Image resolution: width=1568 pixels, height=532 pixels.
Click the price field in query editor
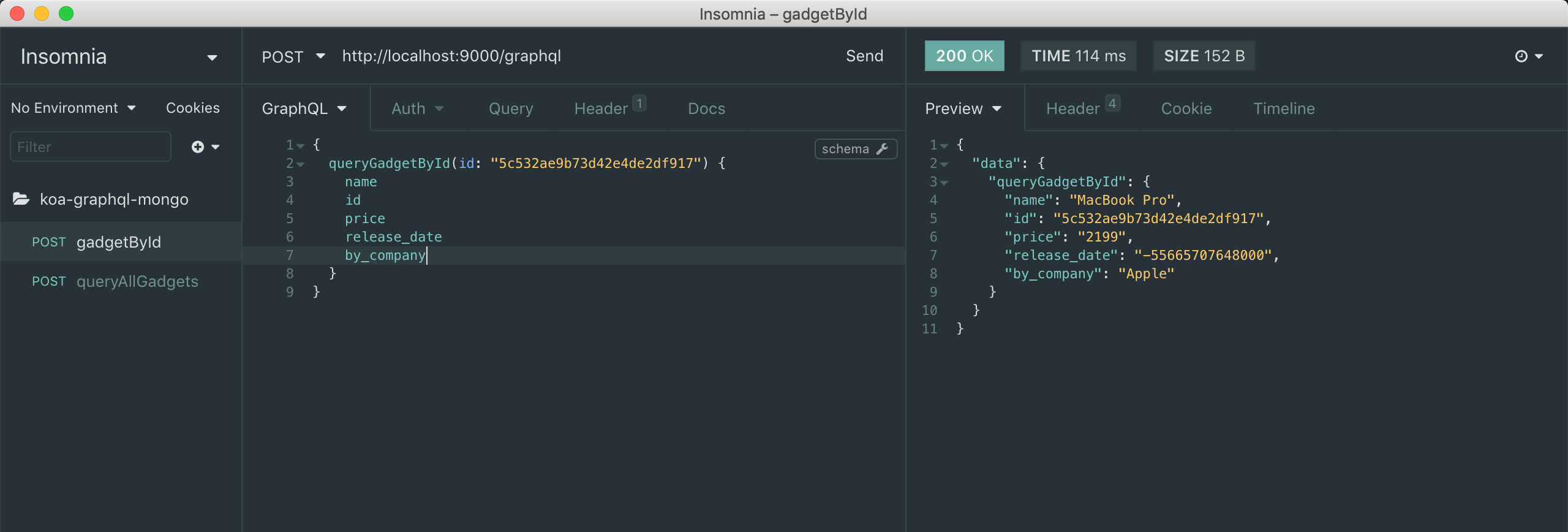click(x=365, y=219)
